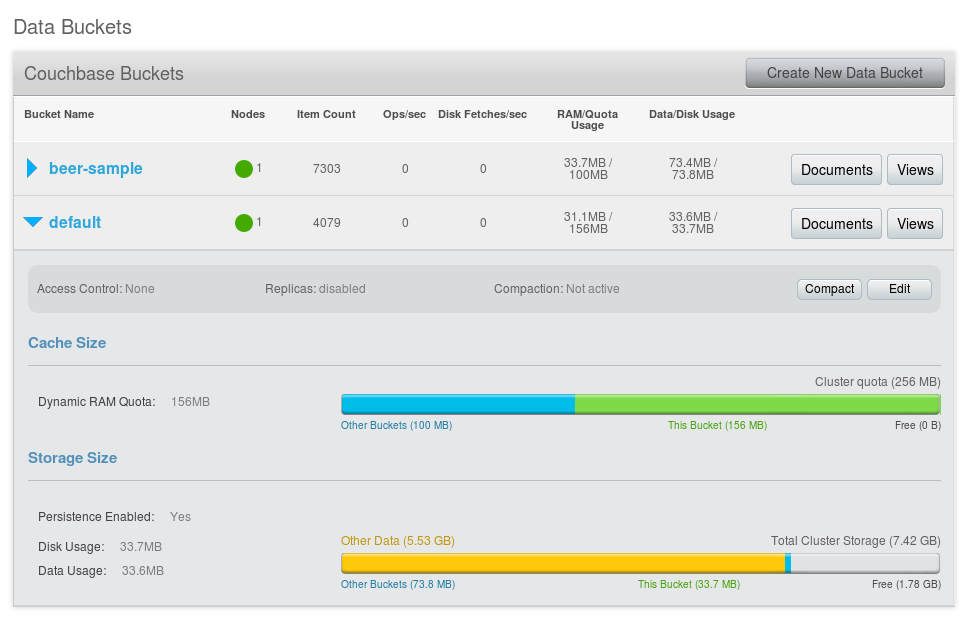Image resolution: width=974 pixels, height=625 pixels.
Task: Click the blue Other Buckets RAM bar segment
Action: 458,404
